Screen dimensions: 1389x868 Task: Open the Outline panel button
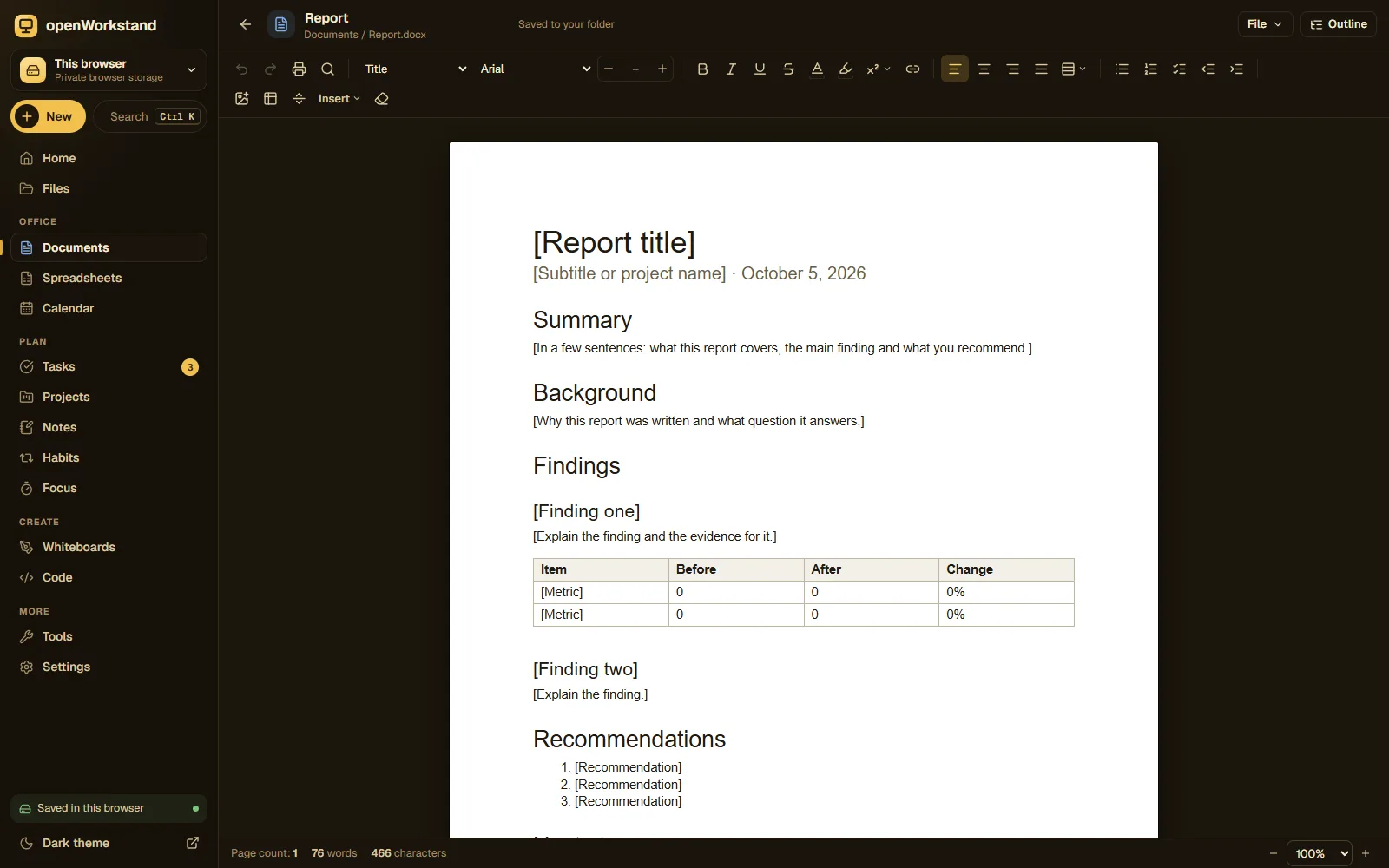pos(1339,24)
